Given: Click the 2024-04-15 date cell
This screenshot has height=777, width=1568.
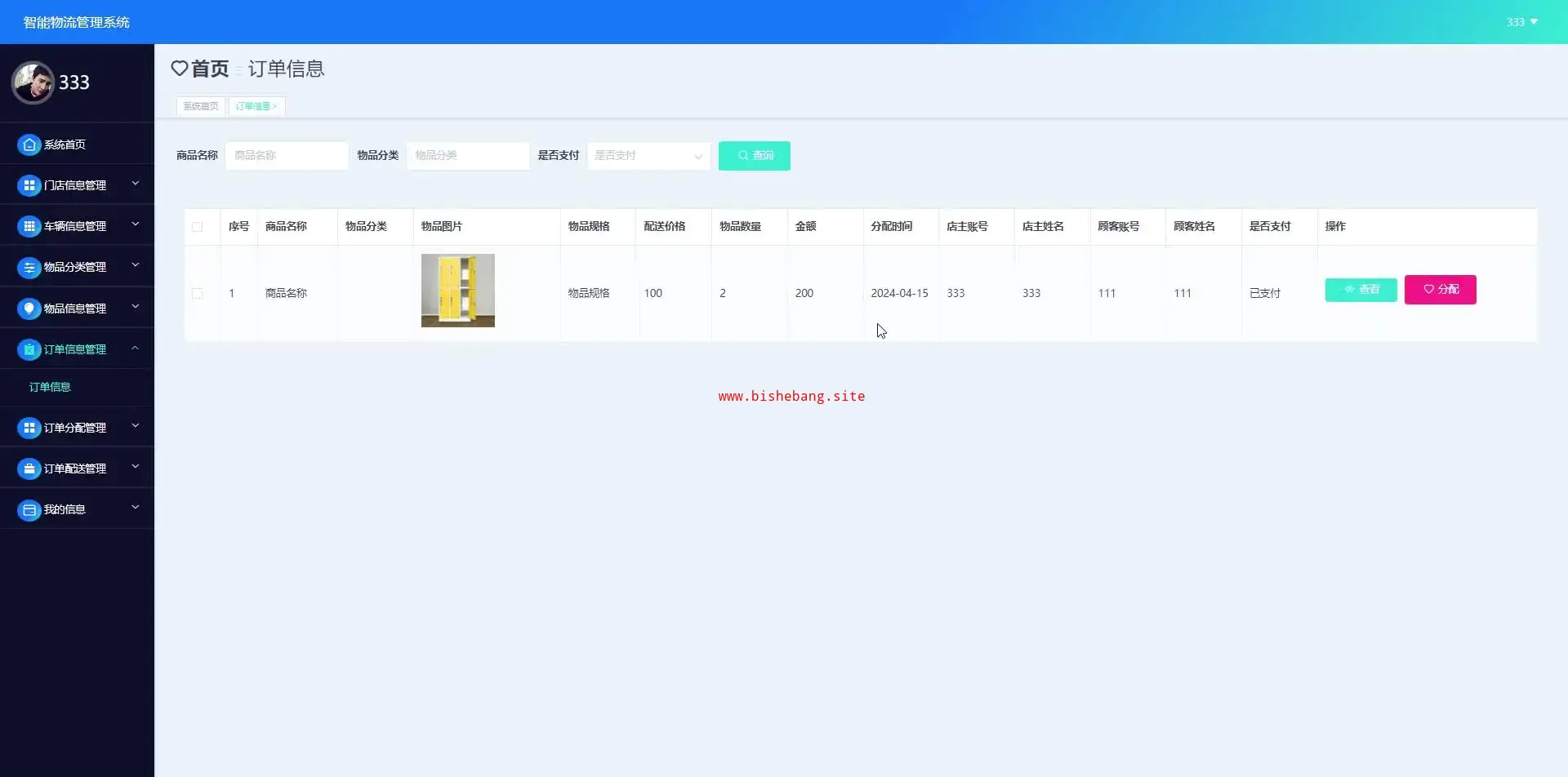Looking at the screenshot, I should 900,293.
